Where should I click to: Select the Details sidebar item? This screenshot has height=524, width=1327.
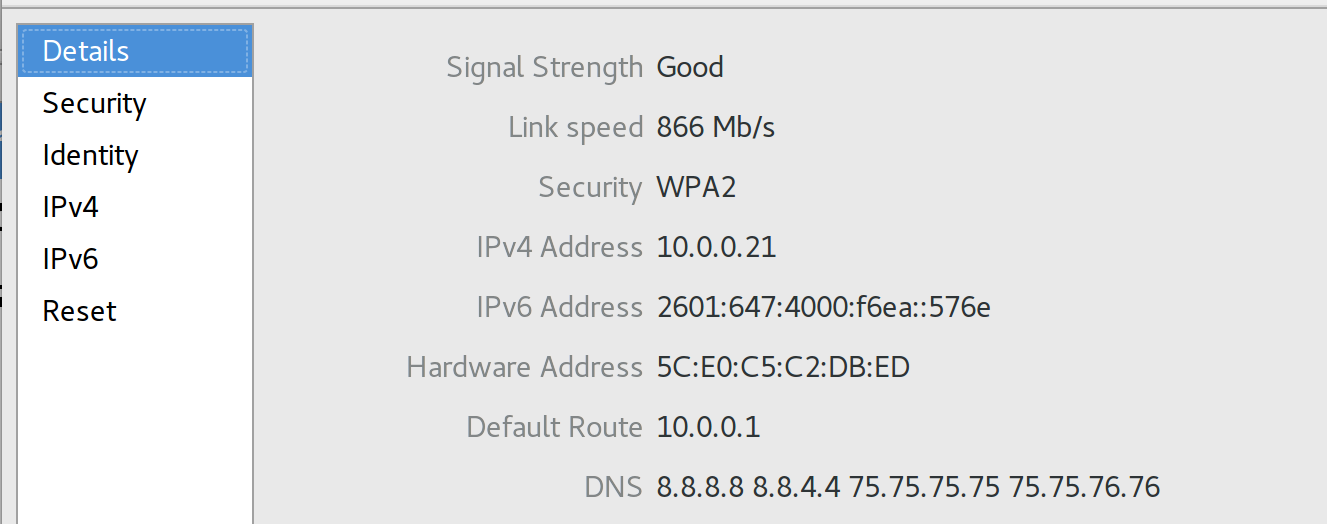135,51
